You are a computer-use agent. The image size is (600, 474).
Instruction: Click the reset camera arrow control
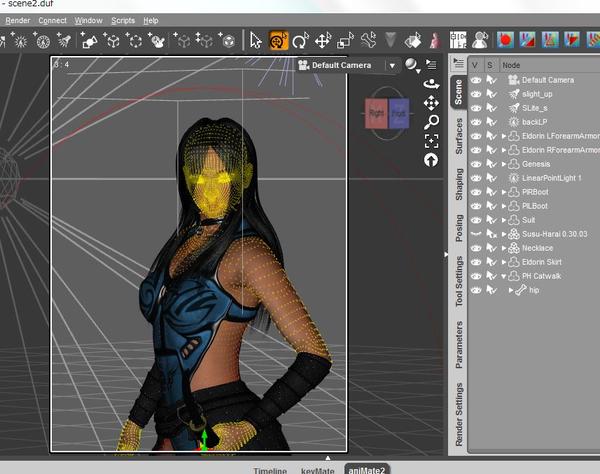[x=431, y=160]
